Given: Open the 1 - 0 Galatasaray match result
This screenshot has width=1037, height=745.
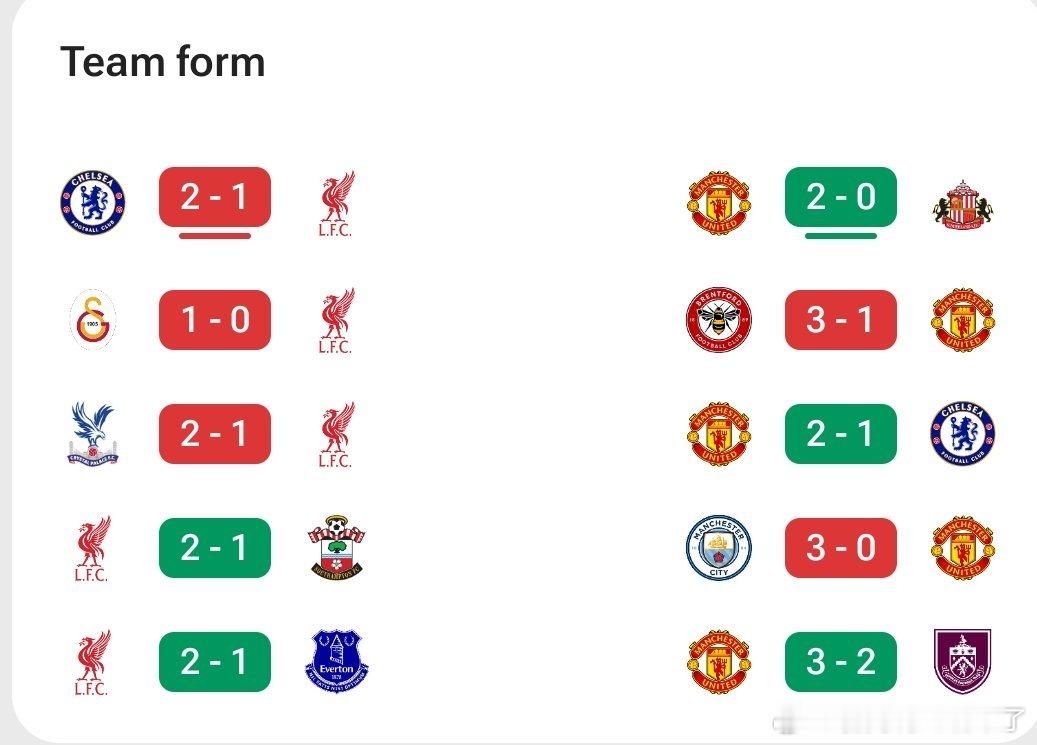Looking at the screenshot, I should pyautogui.click(x=214, y=320).
